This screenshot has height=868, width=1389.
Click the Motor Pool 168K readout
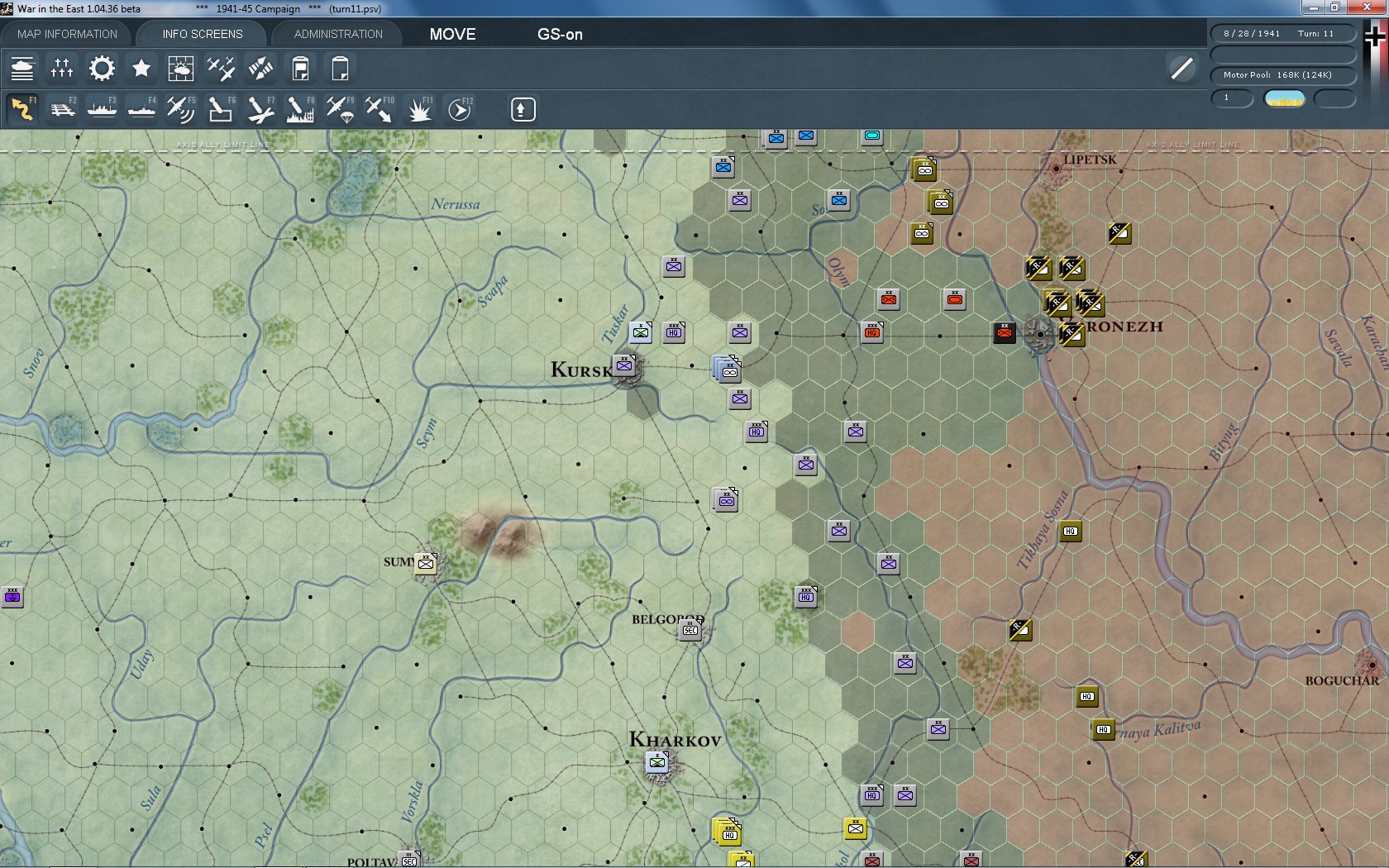(1284, 75)
